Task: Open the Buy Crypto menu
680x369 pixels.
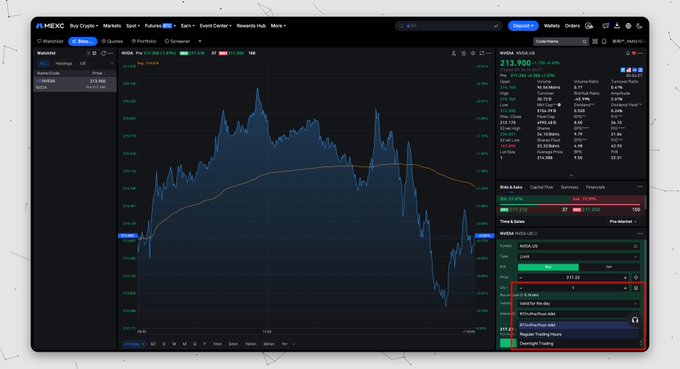Action: coord(84,26)
